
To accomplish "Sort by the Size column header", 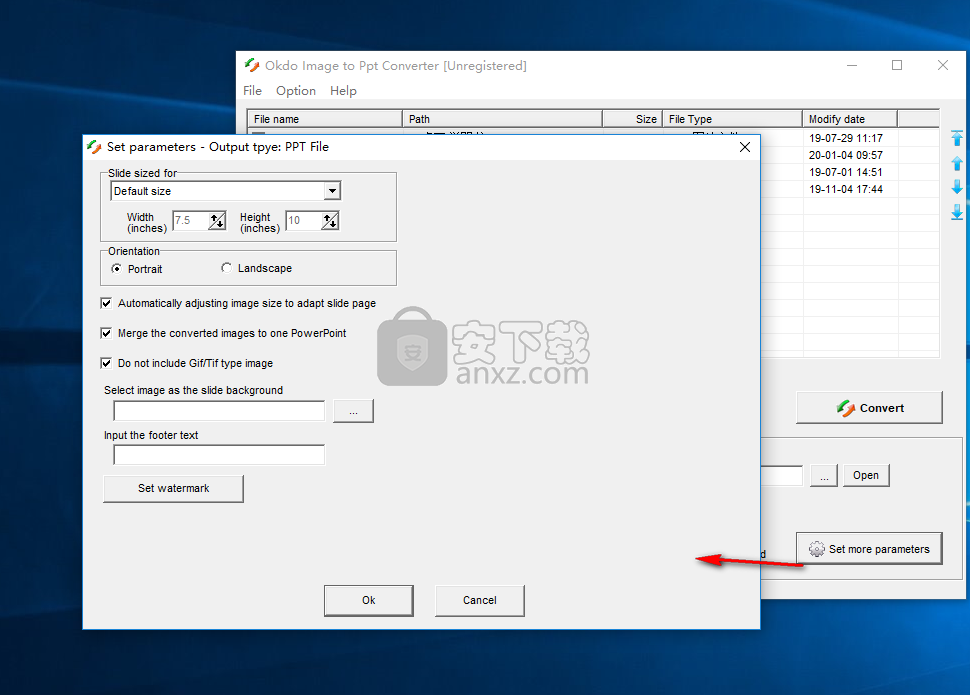I will (632, 119).
